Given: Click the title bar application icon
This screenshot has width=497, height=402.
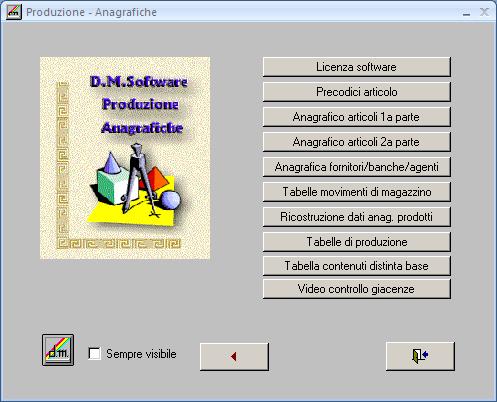Looking at the screenshot, I should [x=14, y=12].
